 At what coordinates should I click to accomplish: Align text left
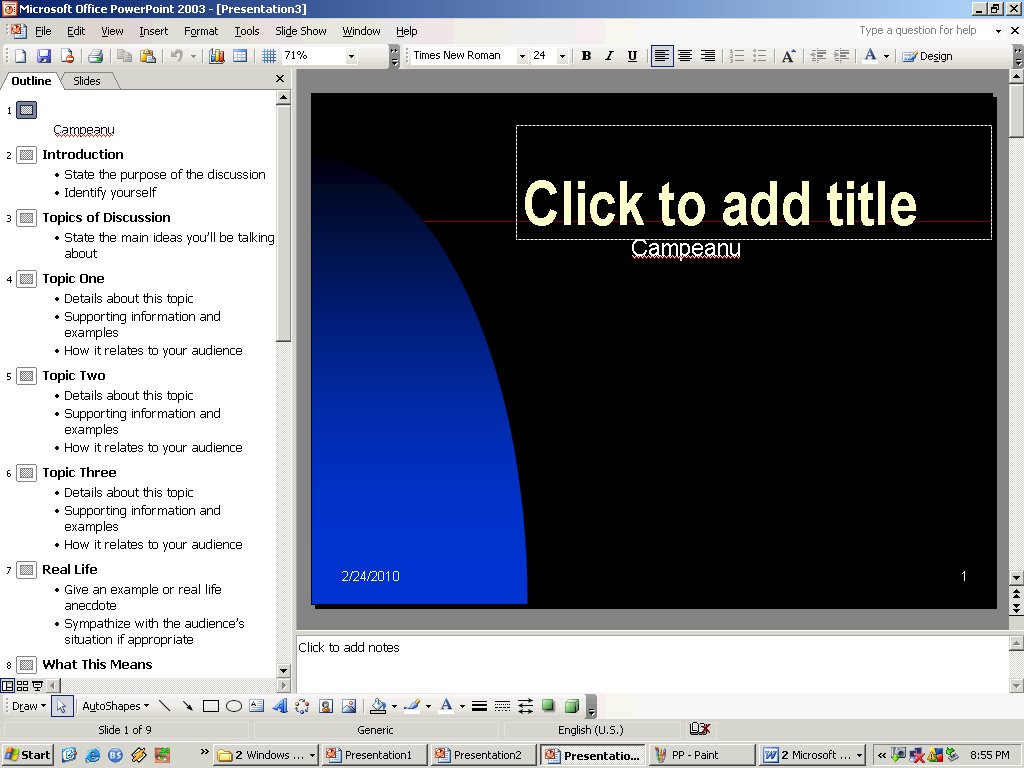coord(662,56)
